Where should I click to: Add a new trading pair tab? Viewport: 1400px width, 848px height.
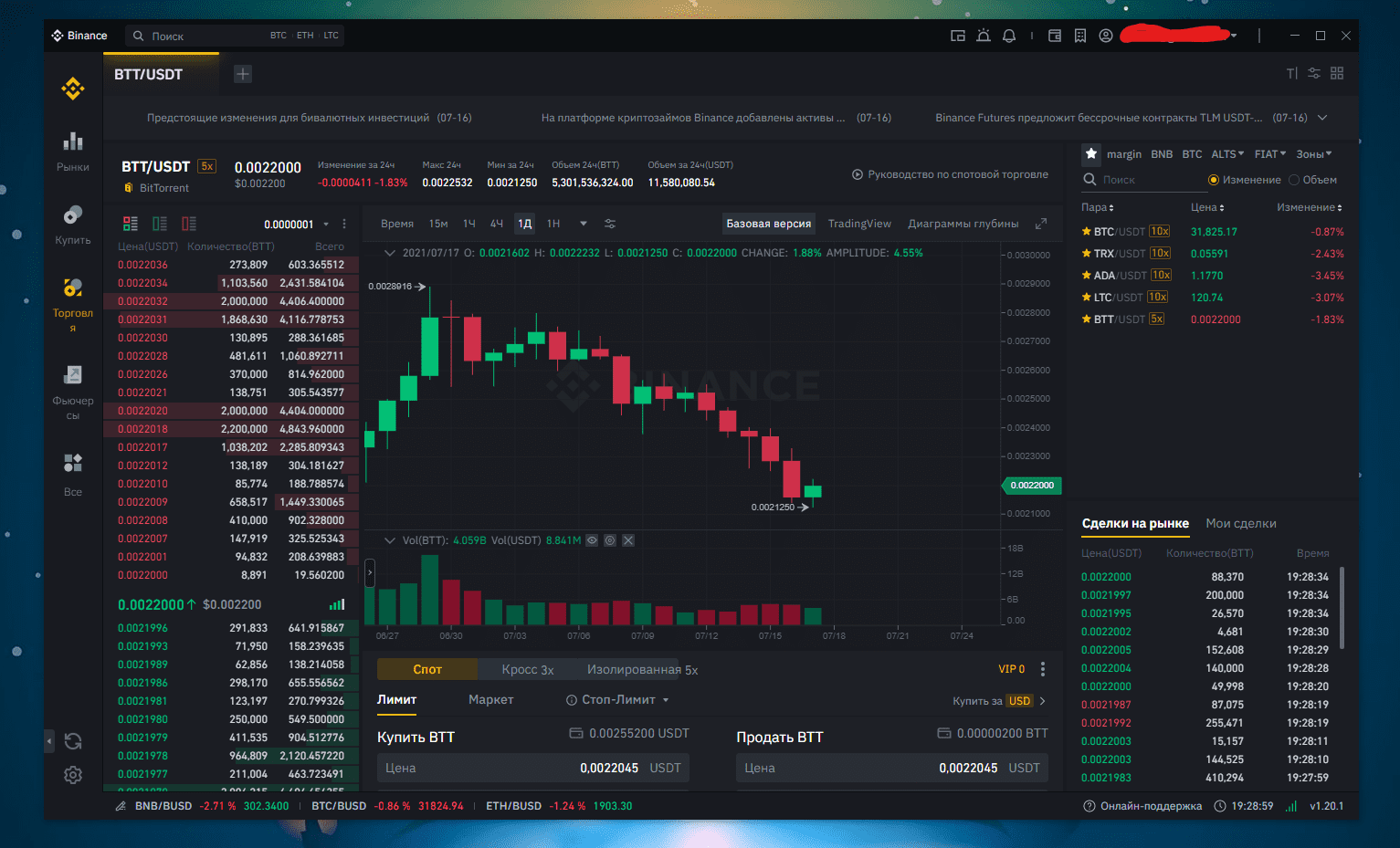(243, 74)
